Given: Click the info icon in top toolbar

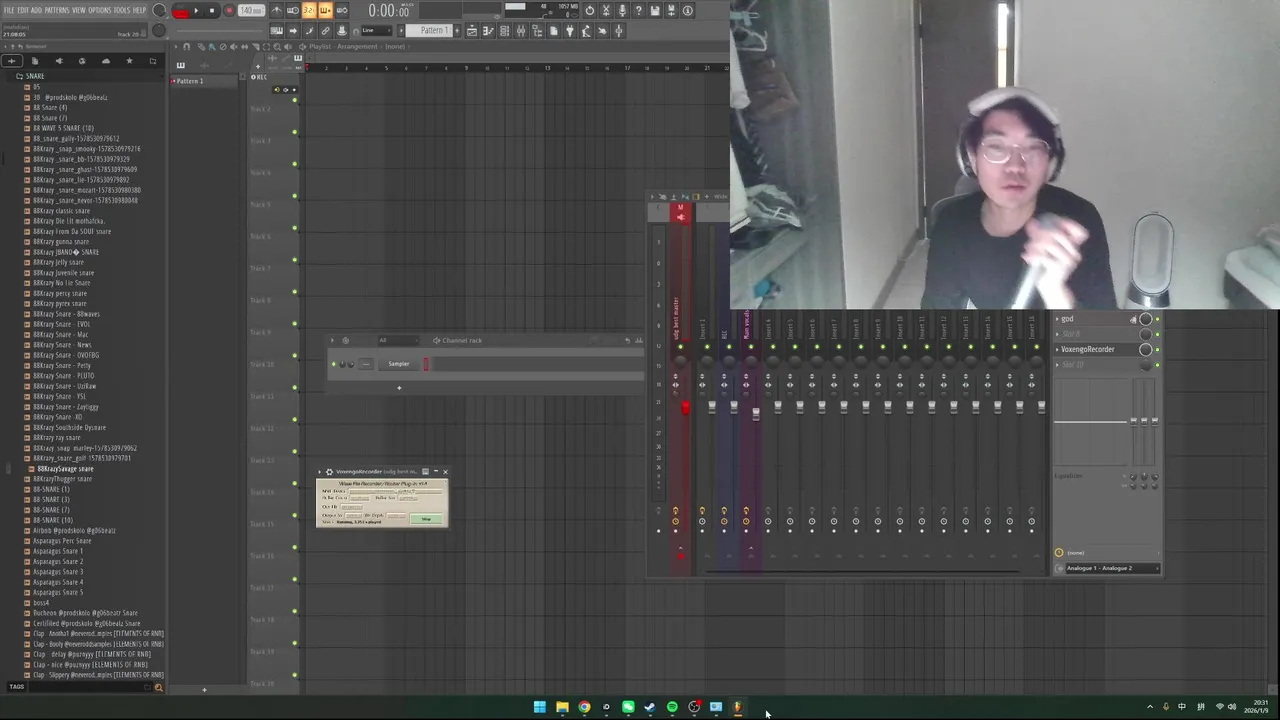Looking at the screenshot, I should coord(688,11).
